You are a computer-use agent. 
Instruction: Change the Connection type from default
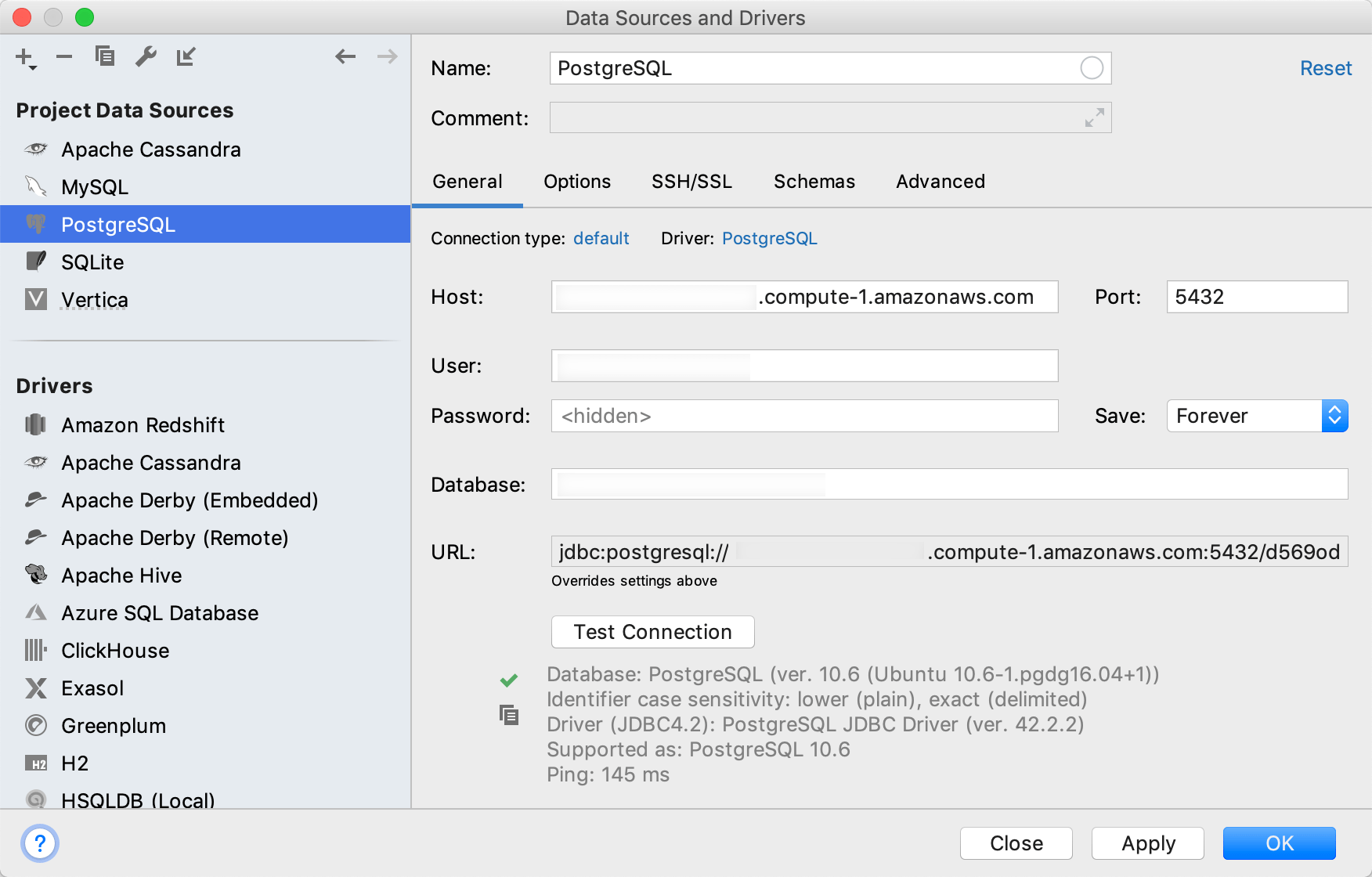pos(601,238)
